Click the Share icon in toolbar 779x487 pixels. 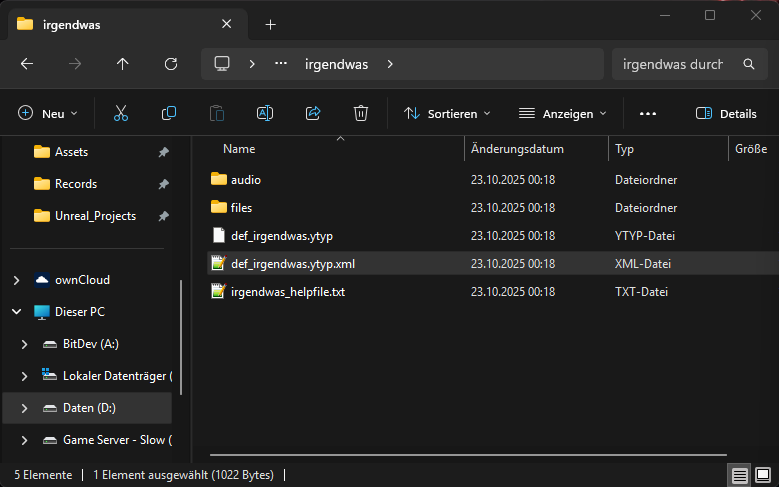pyautogui.click(x=313, y=113)
